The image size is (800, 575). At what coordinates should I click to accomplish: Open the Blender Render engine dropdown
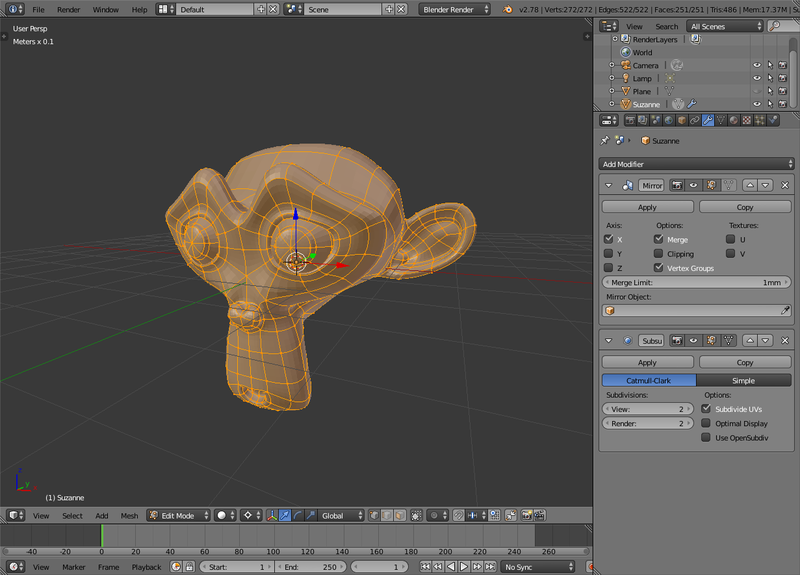pyautogui.click(x=455, y=9)
